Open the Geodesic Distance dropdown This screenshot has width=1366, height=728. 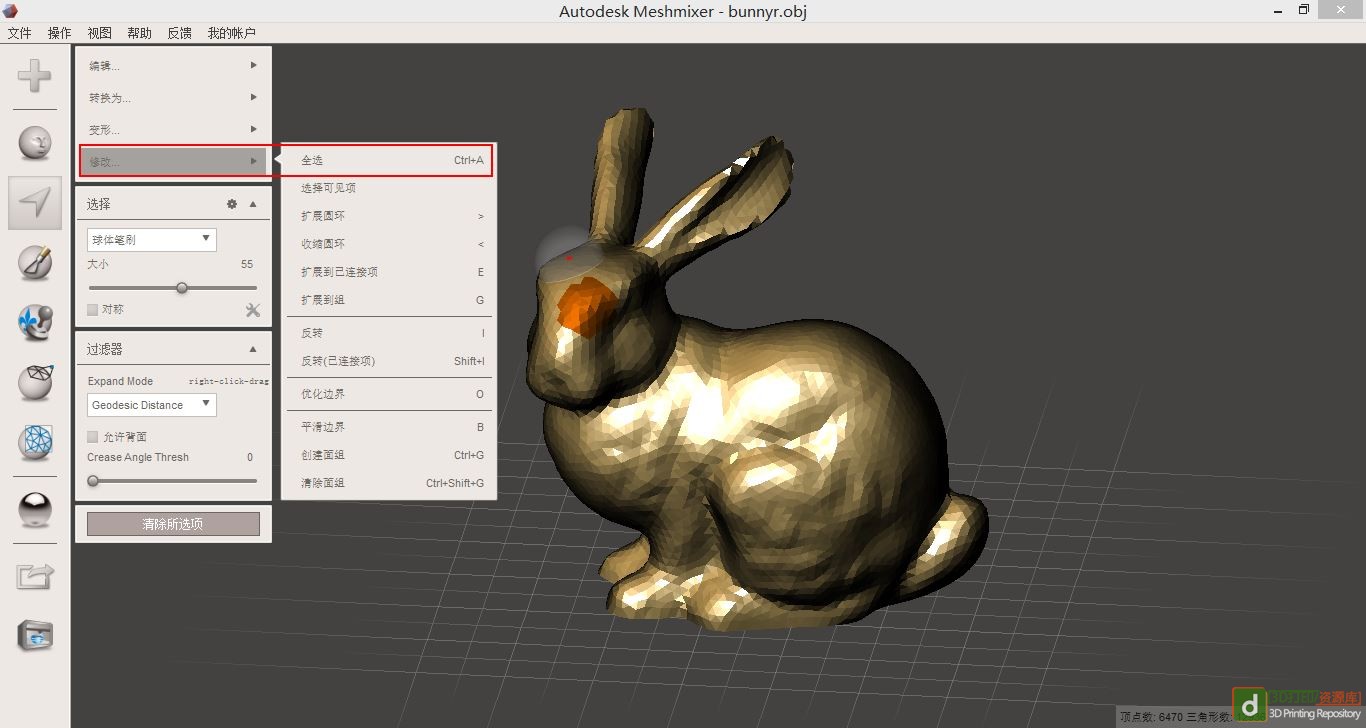[x=152, y=405]
